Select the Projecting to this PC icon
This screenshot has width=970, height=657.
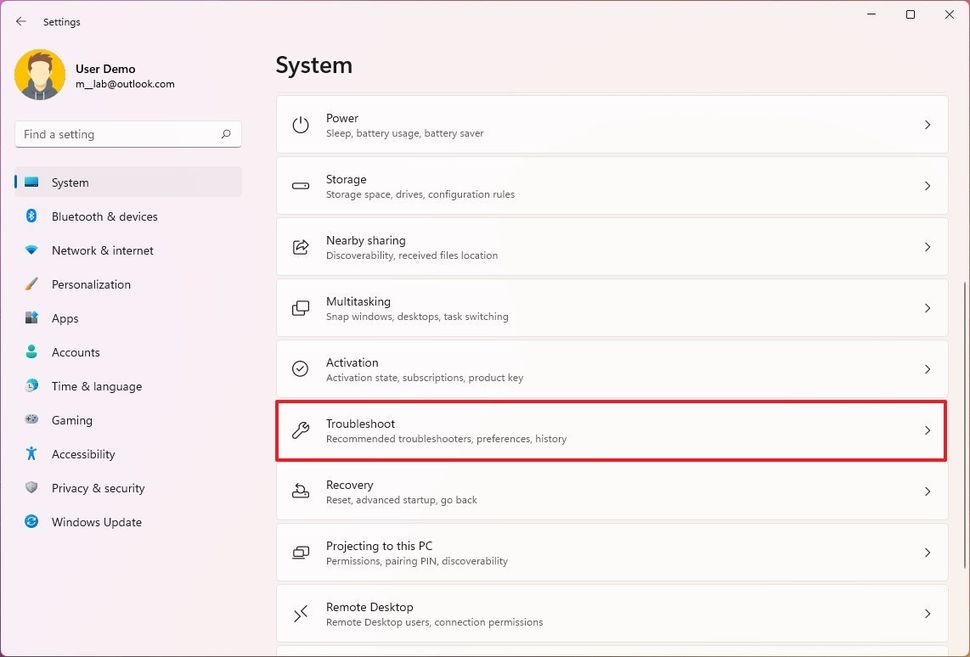pos(300,552)
